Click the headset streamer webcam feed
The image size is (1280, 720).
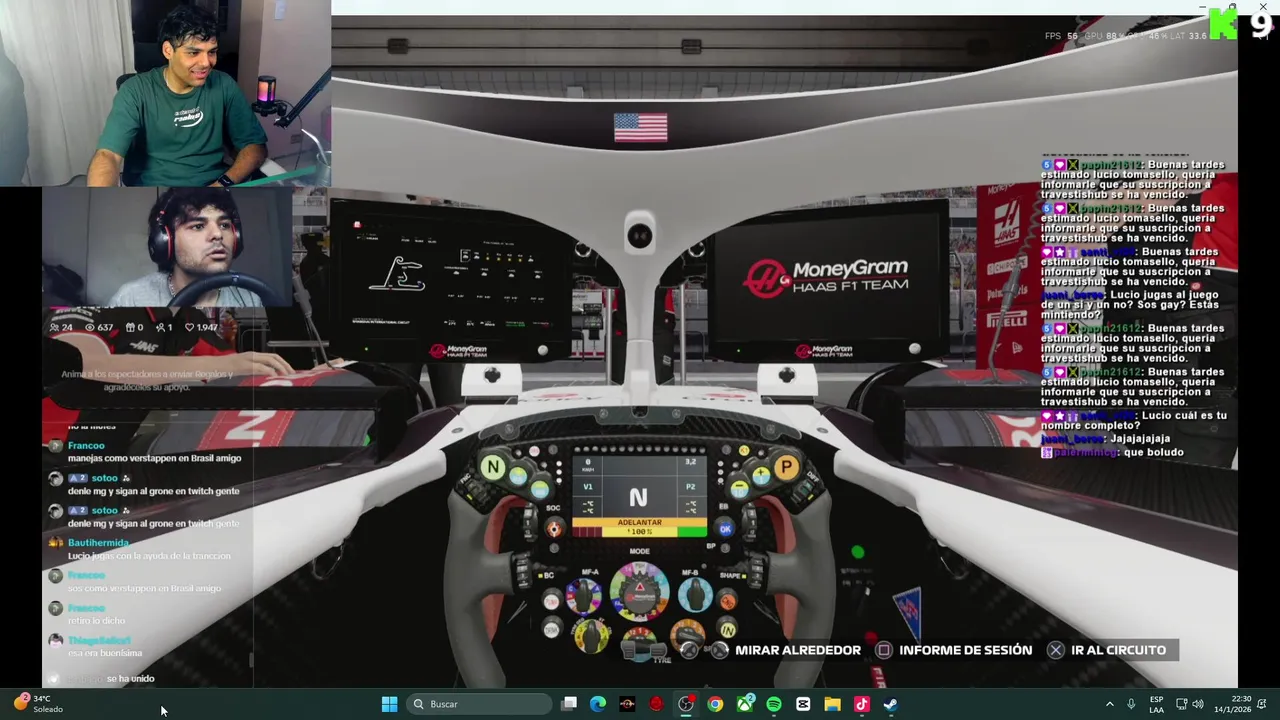click(168, 247)
